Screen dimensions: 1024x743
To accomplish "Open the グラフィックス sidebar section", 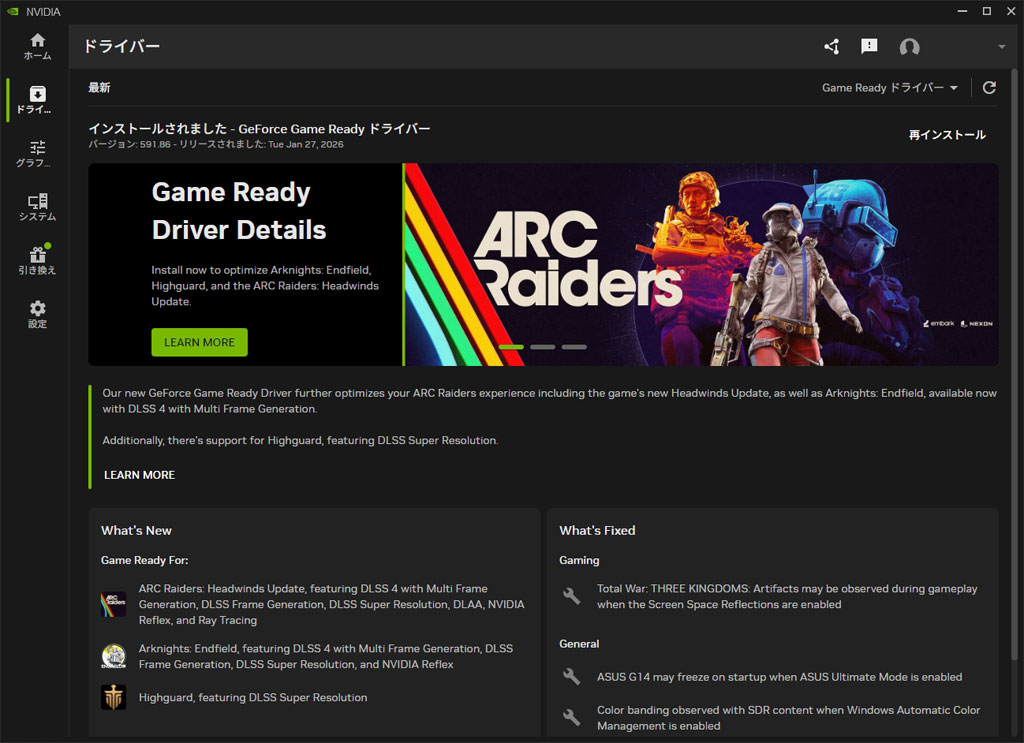I will pyautogui.click(x=37, y=154).
